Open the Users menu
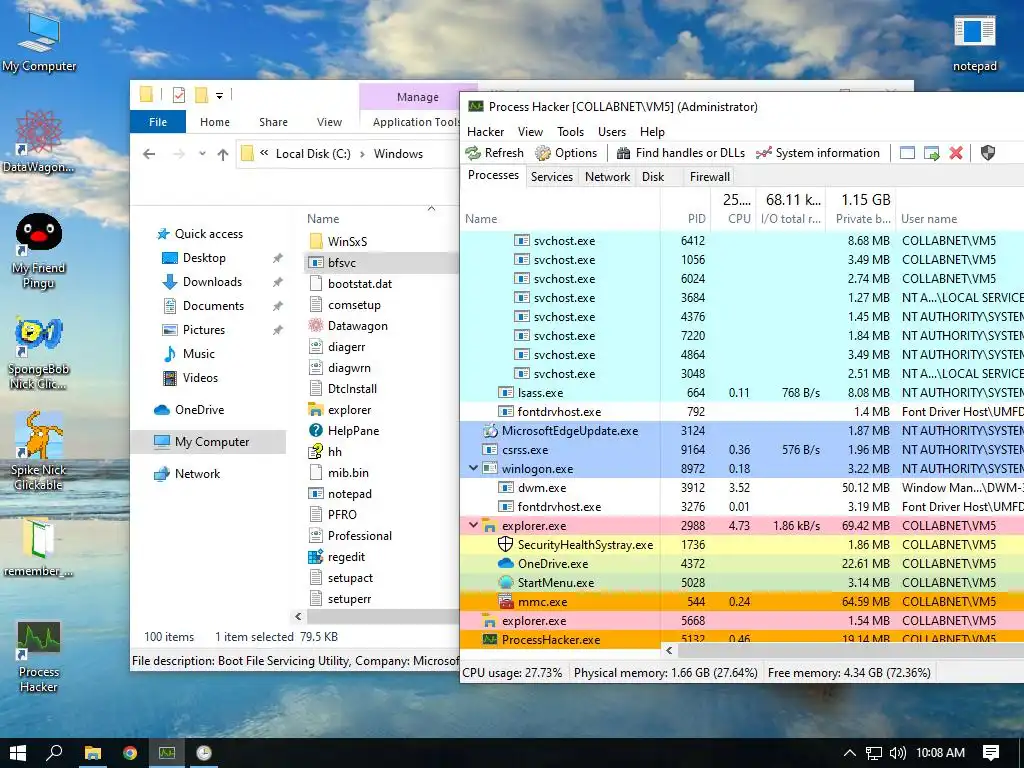 coord(612,132)
